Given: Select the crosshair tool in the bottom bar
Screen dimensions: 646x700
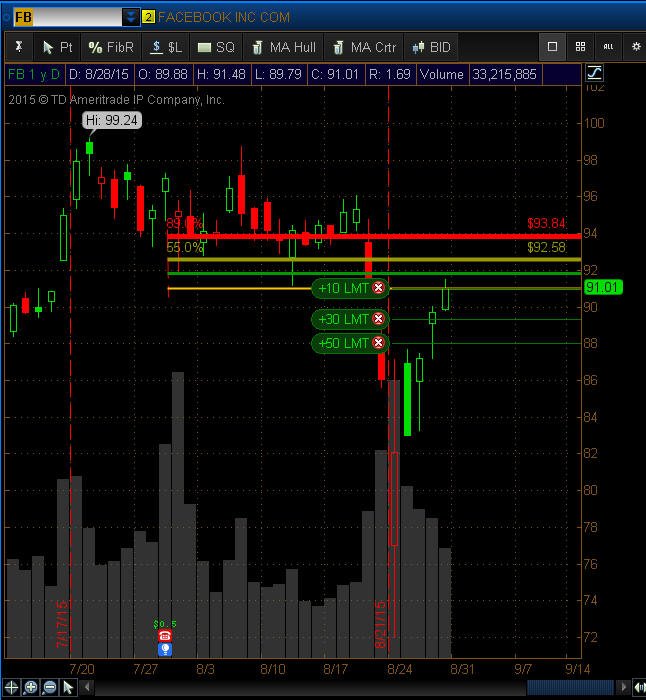Looking at the screenshot, I should coord(11,688).
